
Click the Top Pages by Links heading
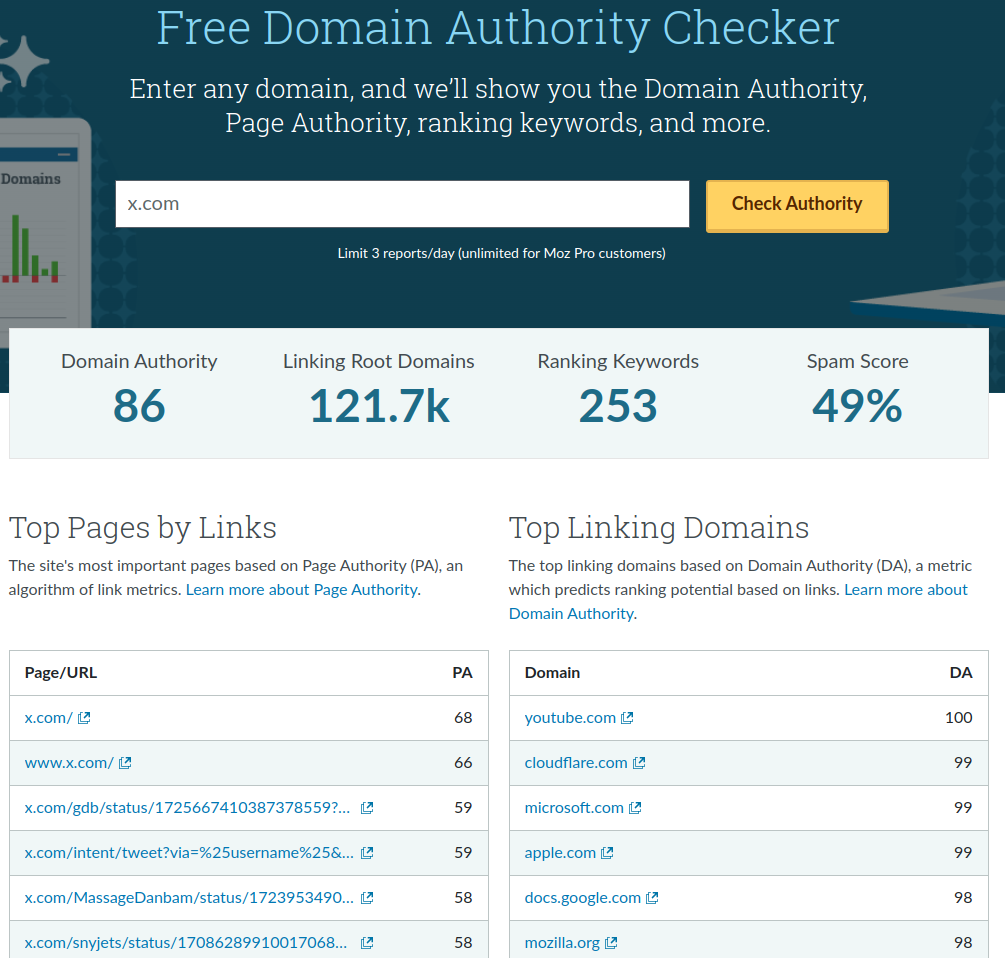[143, 529]
